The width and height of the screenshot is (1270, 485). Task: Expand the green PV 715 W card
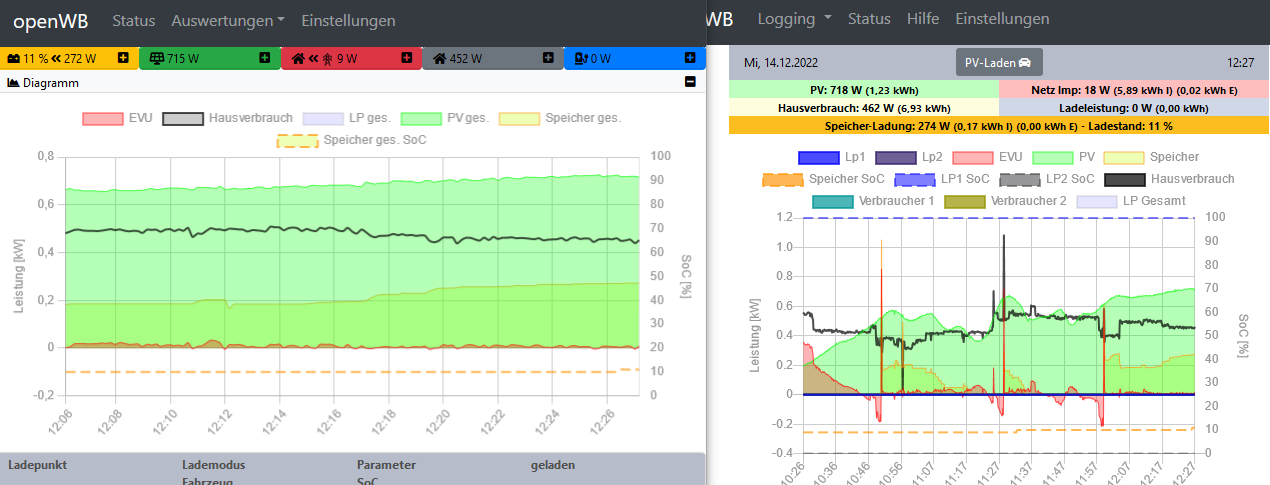click(265, 59)
